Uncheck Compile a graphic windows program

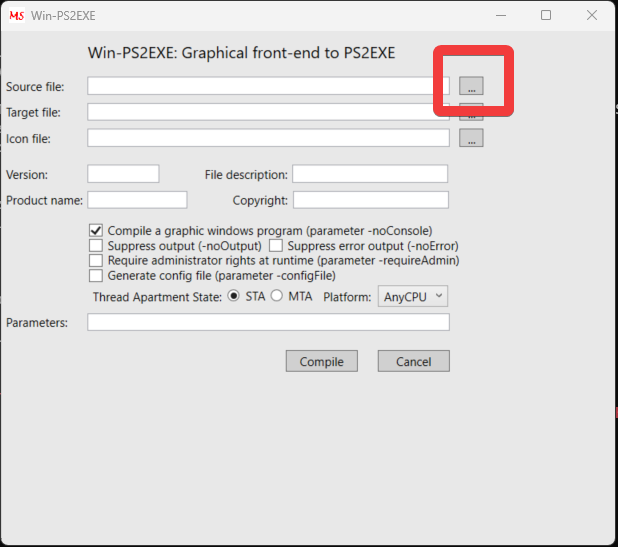pyautogui.click(x=96, y=231)
